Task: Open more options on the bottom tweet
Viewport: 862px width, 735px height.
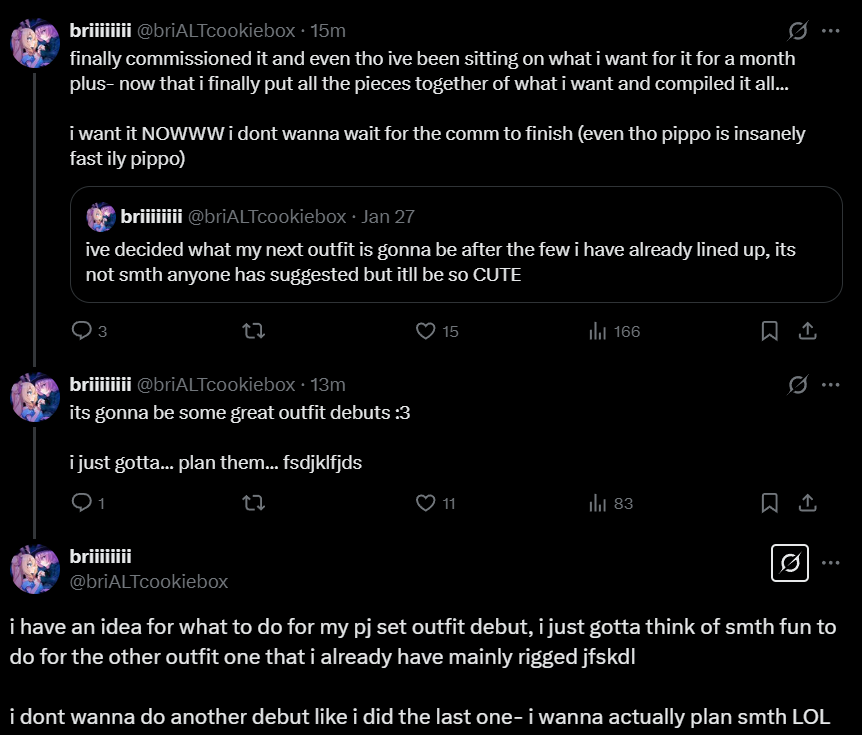Action: point(830,564)
